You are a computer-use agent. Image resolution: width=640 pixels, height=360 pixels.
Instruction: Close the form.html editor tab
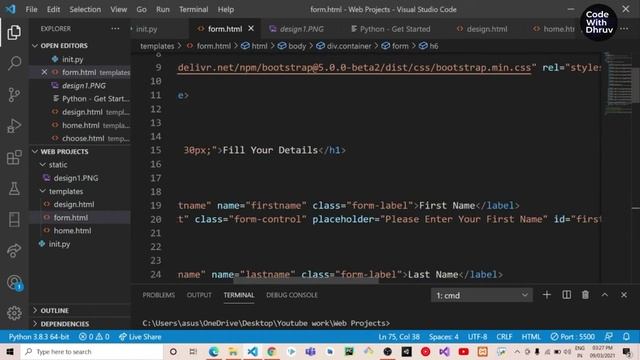coord(251,29)
